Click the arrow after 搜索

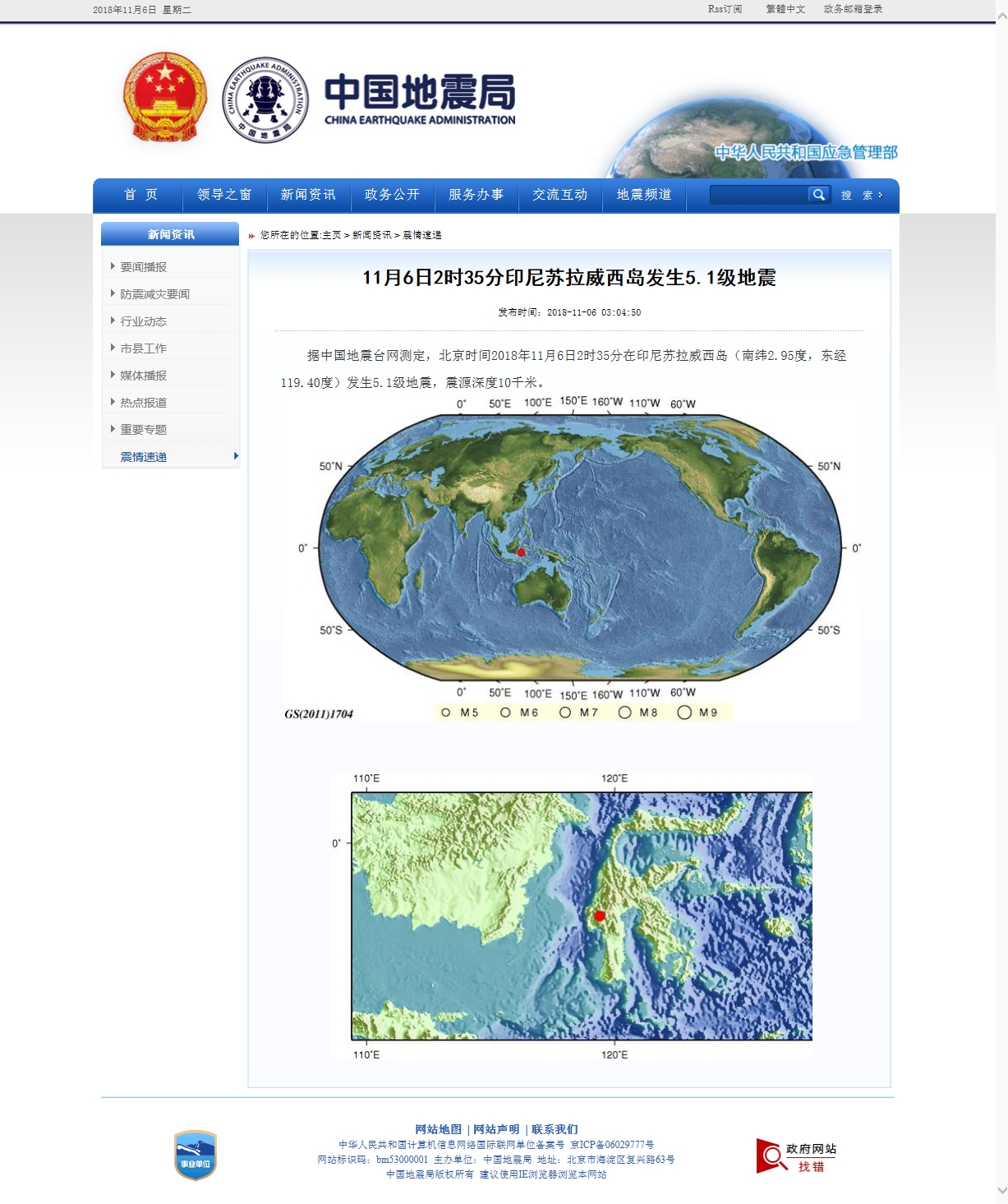click(x=880, y=196)
